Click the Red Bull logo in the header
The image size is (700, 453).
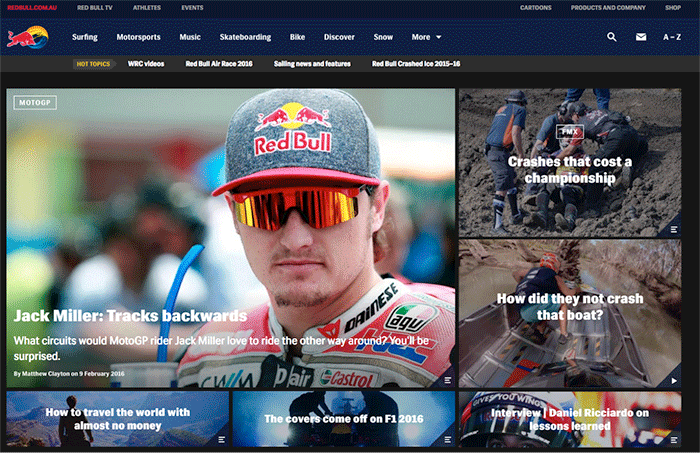(28, 37)
